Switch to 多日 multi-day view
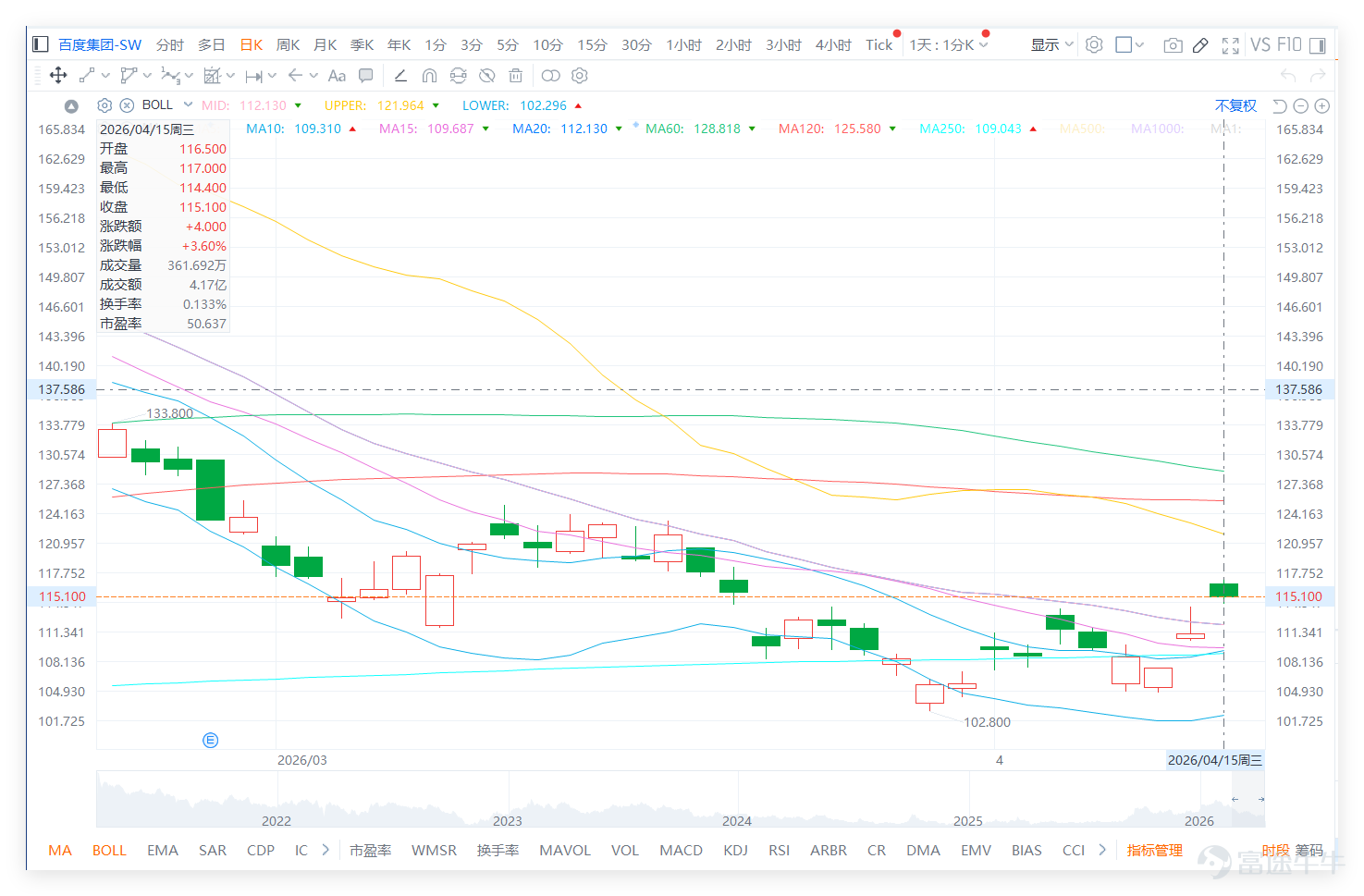This screenshot has height=896, width=1364. coord(212,44)
